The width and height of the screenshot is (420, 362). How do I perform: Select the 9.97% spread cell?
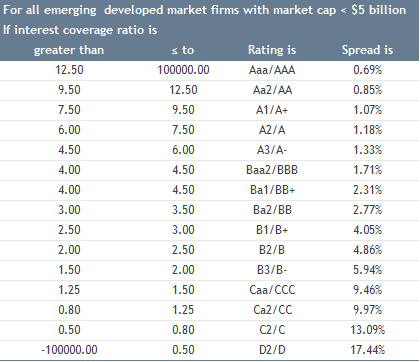click(x=367, y=310)
